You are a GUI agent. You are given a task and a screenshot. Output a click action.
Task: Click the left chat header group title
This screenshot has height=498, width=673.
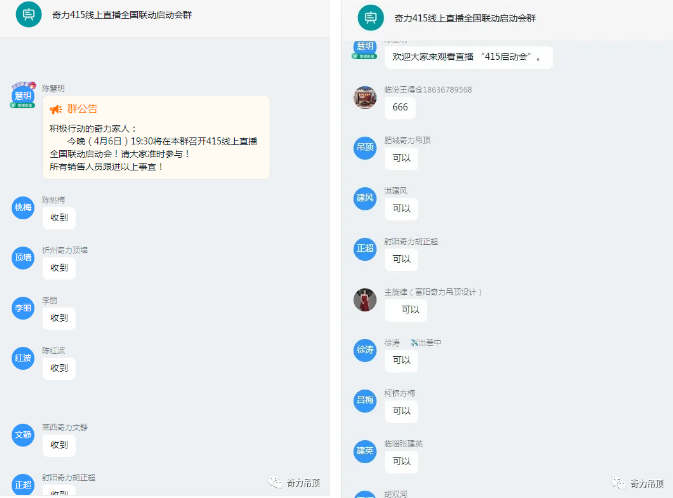122,15
